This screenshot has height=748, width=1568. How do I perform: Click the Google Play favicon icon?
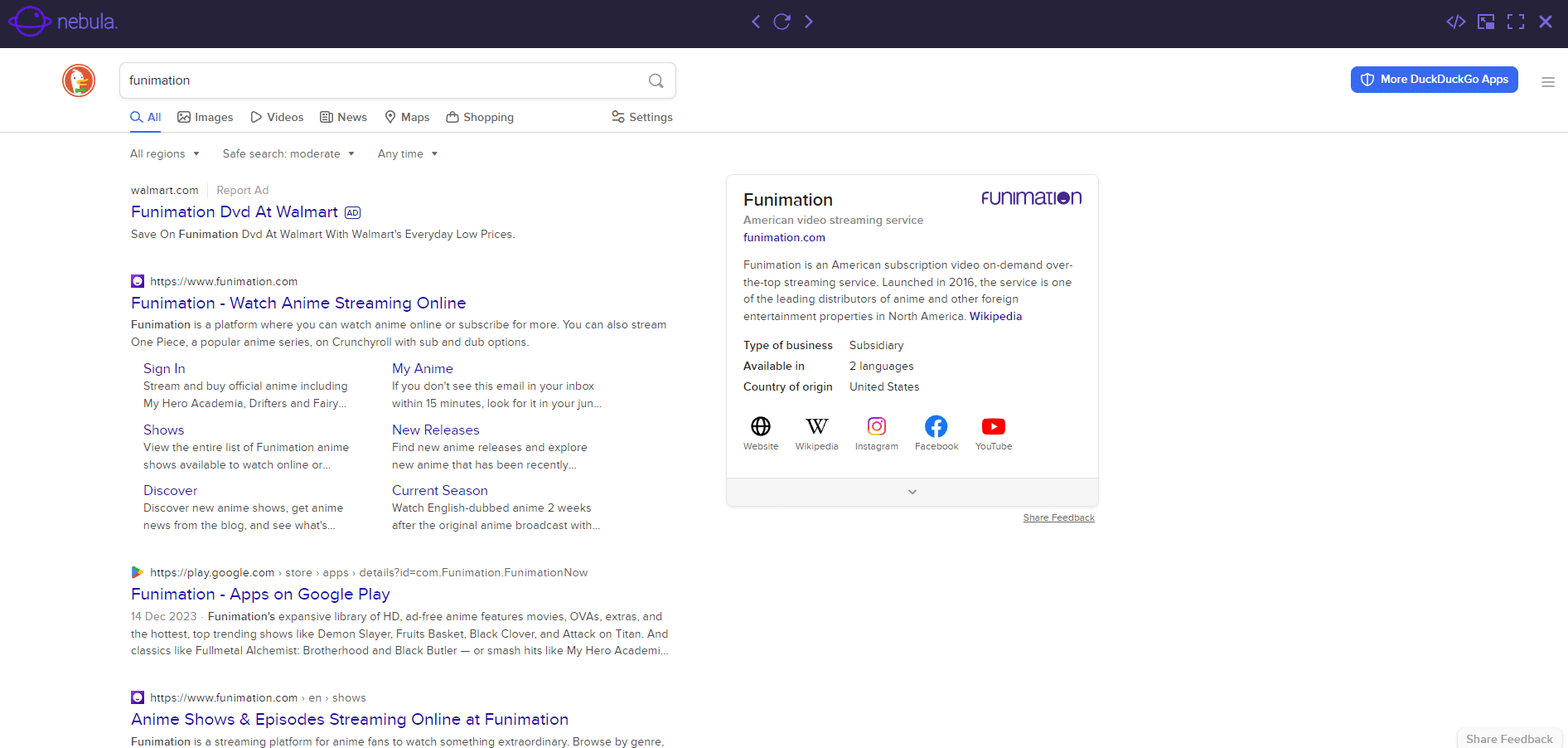click(138, 572)
